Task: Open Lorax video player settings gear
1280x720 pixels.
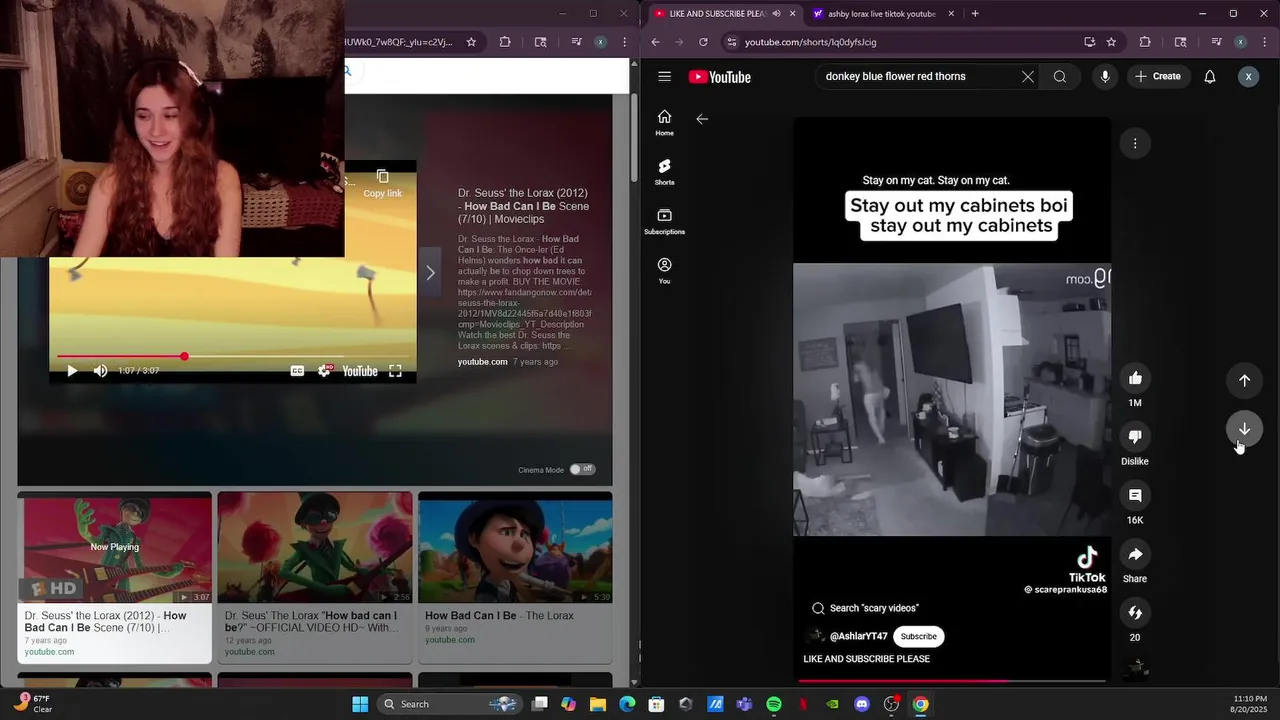Action: coord(324,371)
